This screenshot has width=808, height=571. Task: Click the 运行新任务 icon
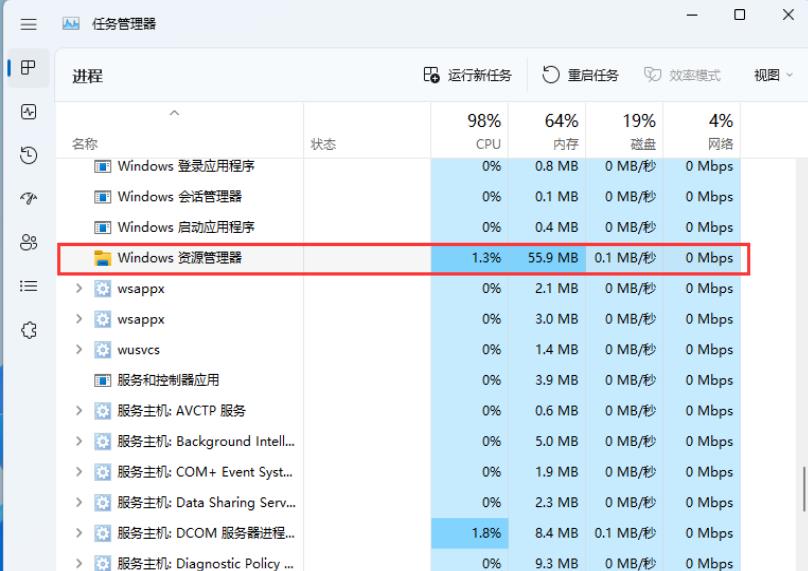431,75
